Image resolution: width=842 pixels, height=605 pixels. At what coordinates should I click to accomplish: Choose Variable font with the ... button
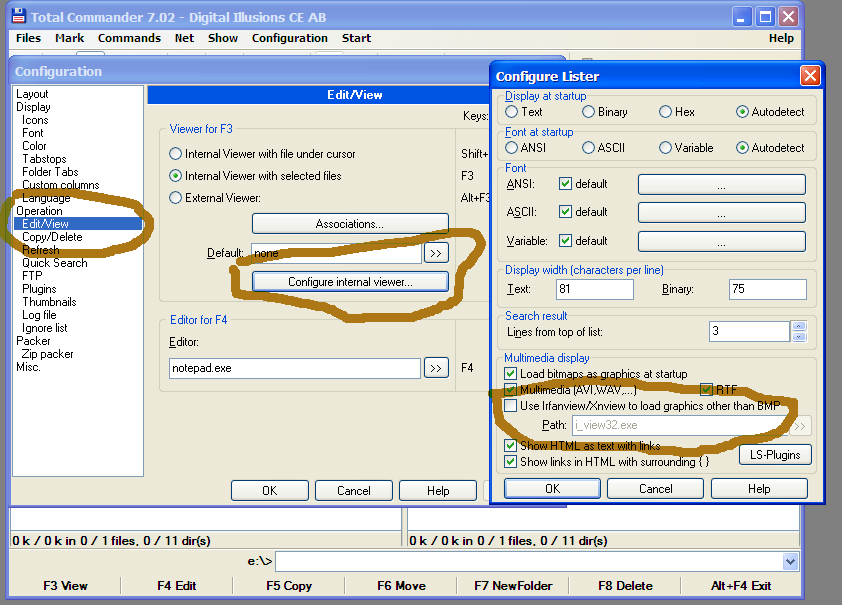(721, 241)
